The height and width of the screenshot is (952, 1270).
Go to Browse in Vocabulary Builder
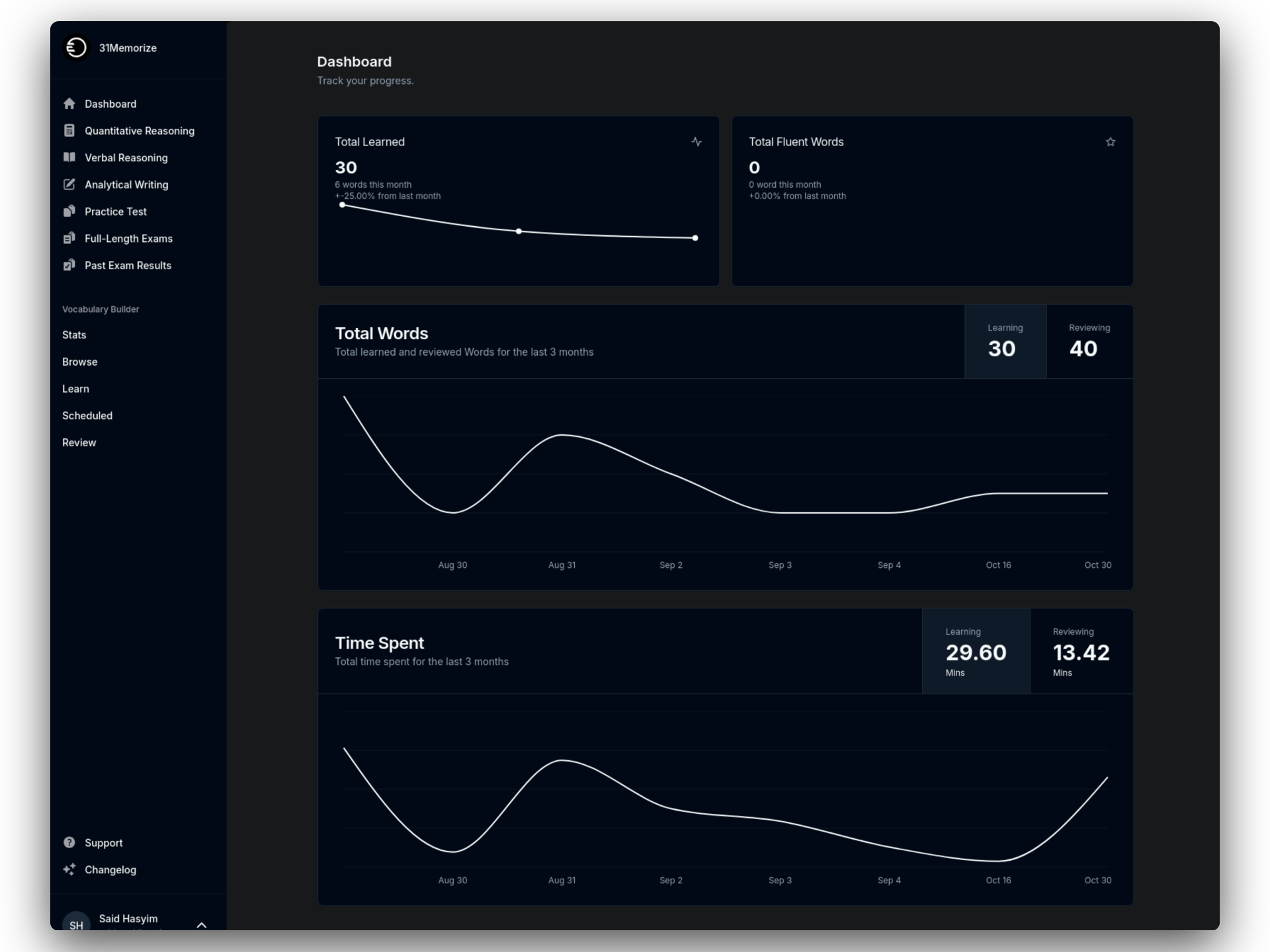[x=80, y=362]
